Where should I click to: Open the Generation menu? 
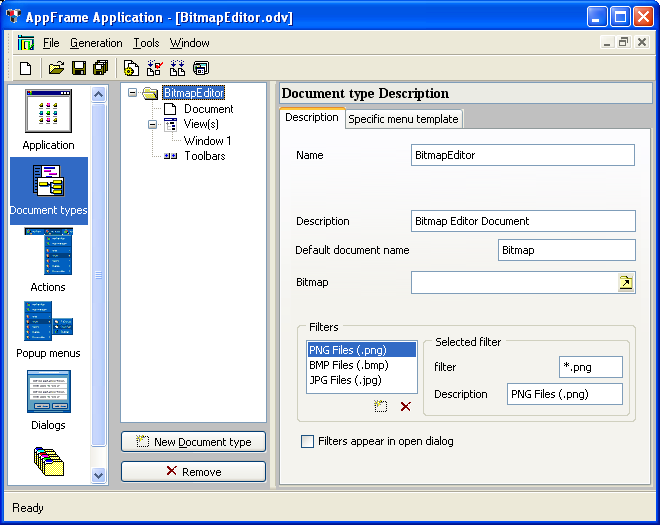pyautogui.click(x=96, y=43)
